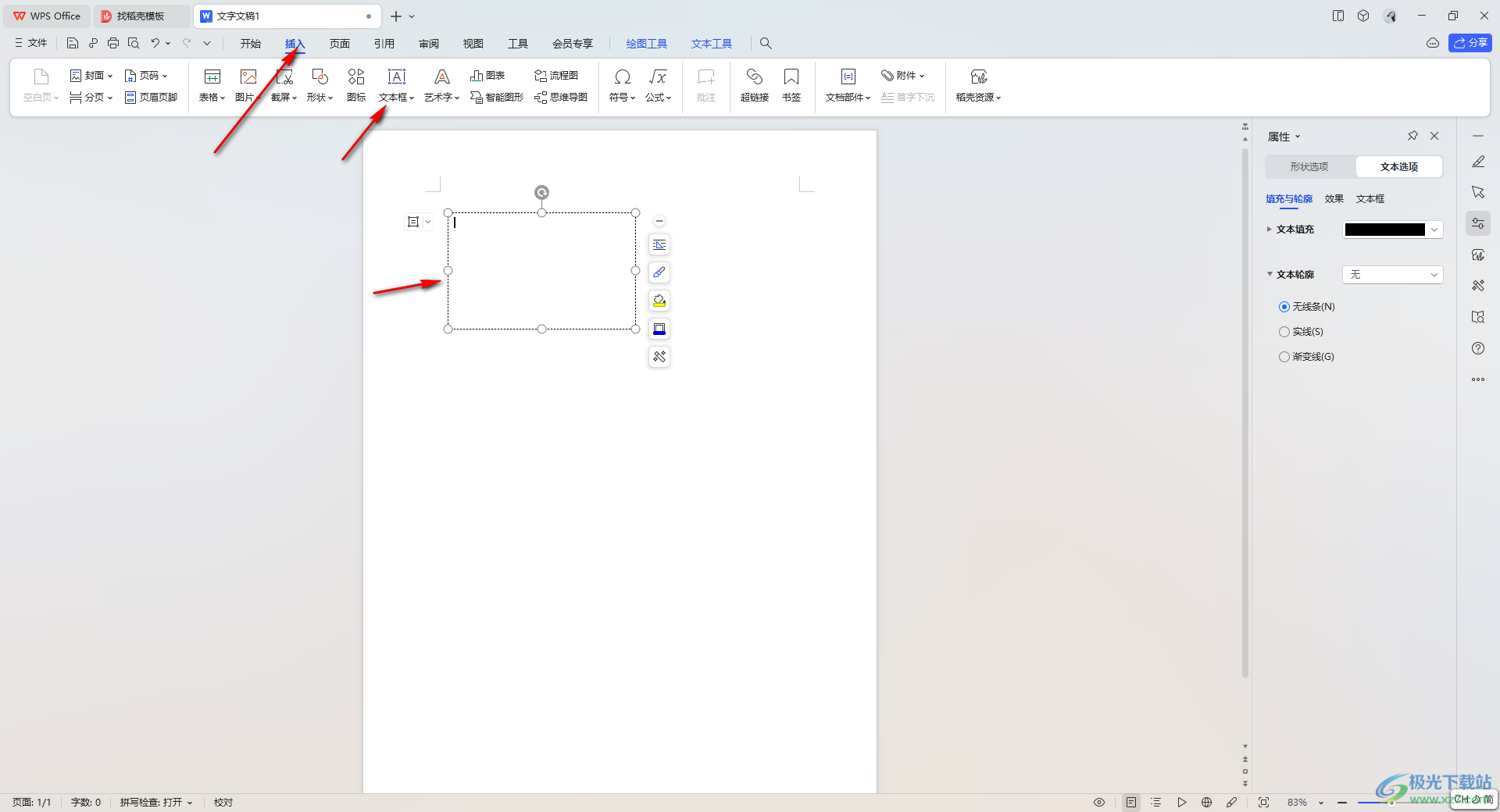Open the 文本填充 color dropdown arrow
The width and height of the screenshot is (1500, 812).
[1434, 230]
